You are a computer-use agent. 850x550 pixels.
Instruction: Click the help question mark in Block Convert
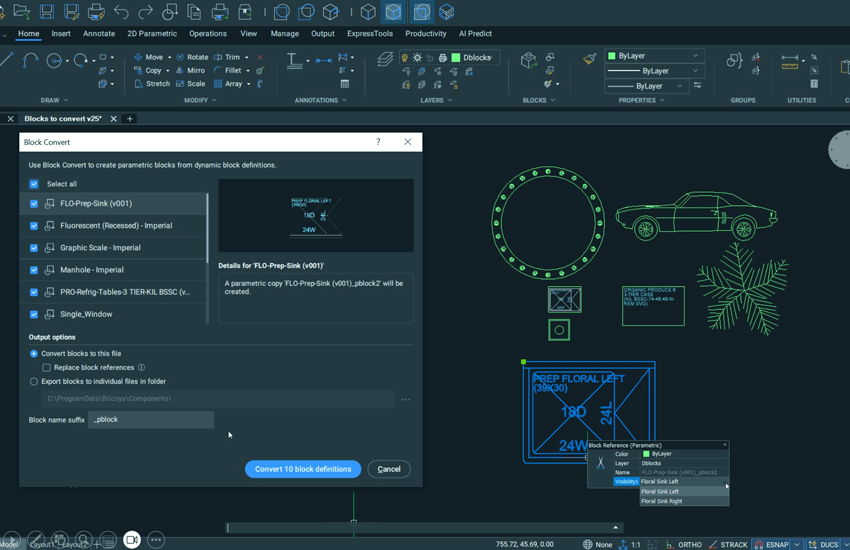point(378,142)
